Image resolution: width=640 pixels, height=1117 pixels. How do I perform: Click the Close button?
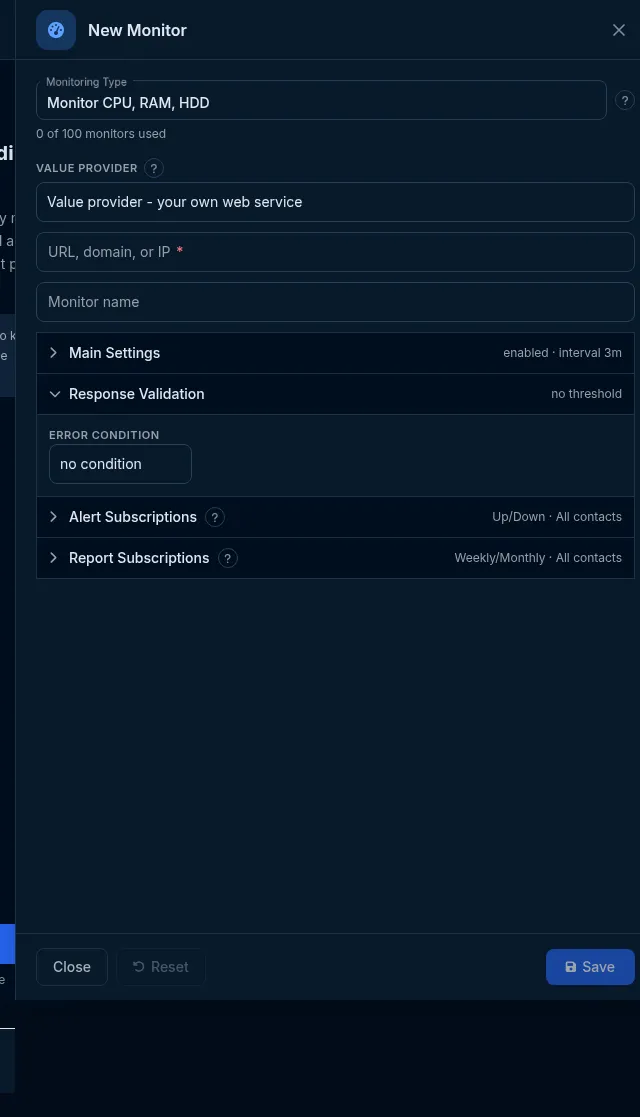[x=72, y=967]
